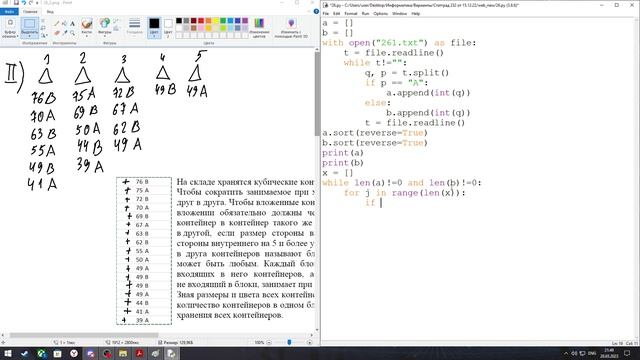Click the image Resize icon in Paint ribbon
The width and height of the screenshot is (640, 360).
coord(43,28)
